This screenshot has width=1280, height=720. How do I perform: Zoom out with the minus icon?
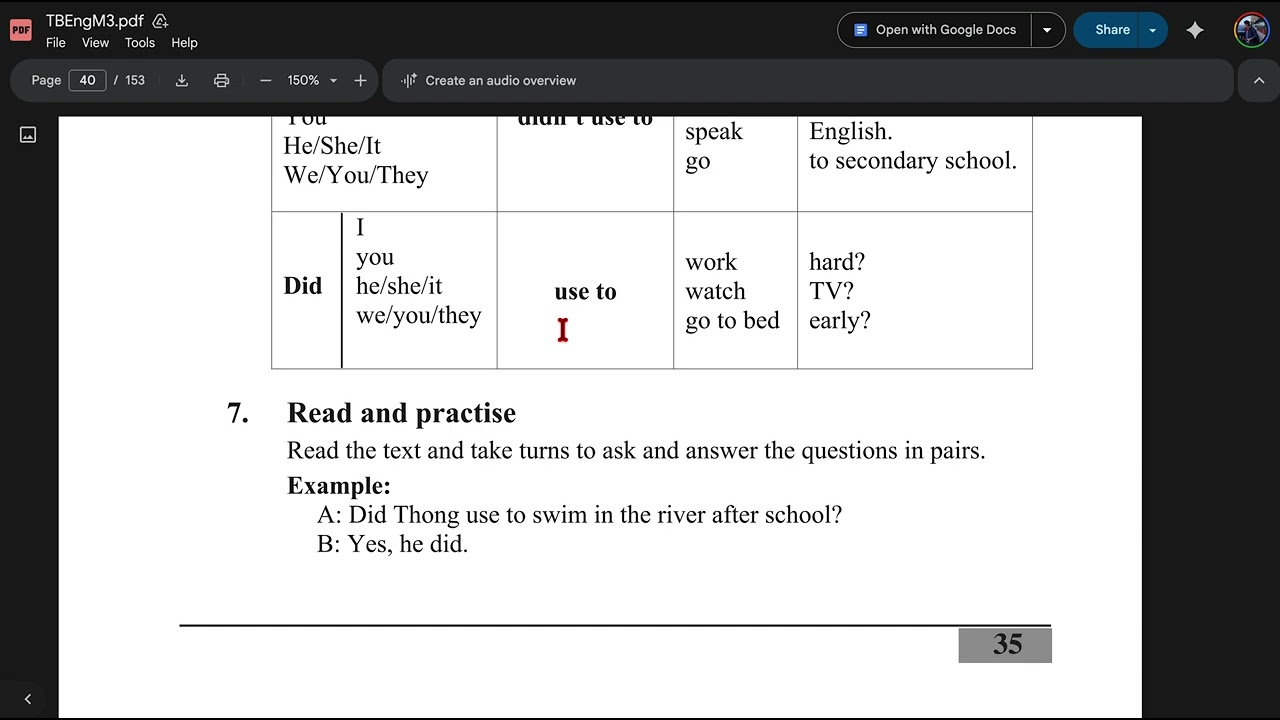click(x=265, y=81)
